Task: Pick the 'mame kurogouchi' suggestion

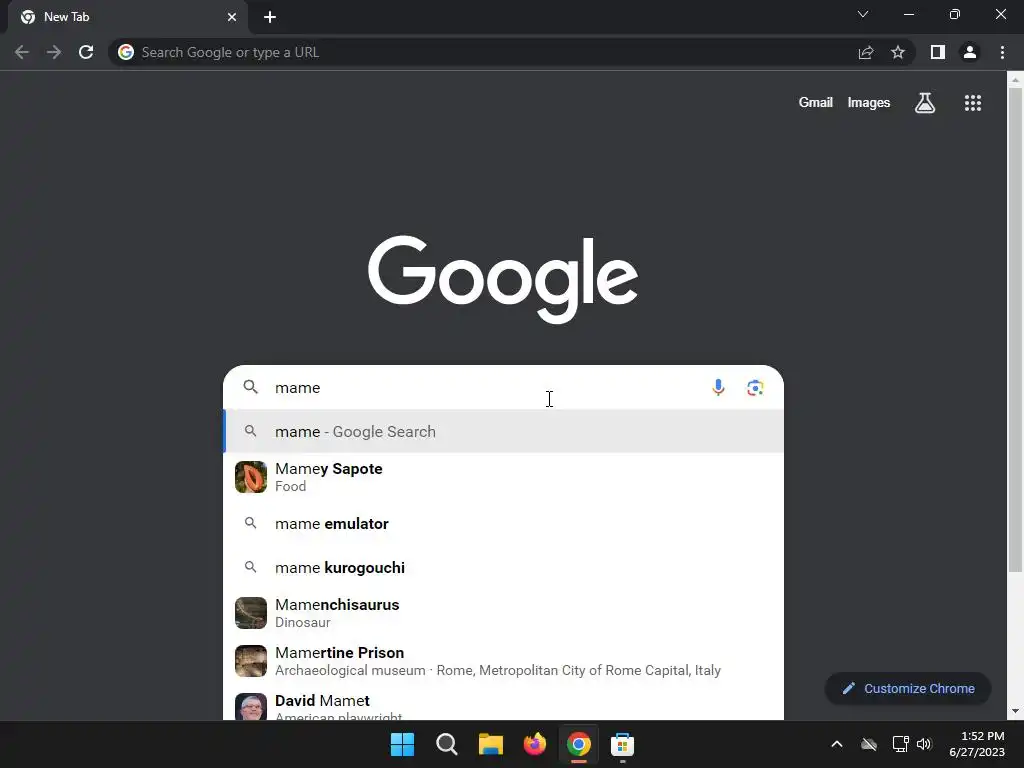Action: (x=504, y=568)
